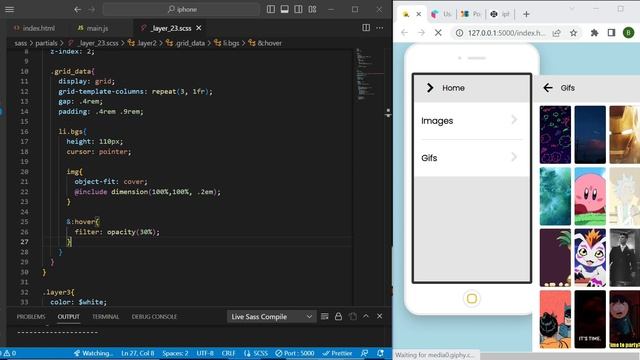Close the first Chrome browser tab
Image resolution: width=640 pixels, height=360 pixels.
418,14
